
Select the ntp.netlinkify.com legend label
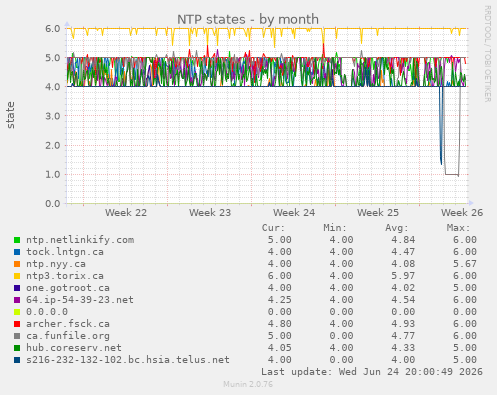(80, 240)
